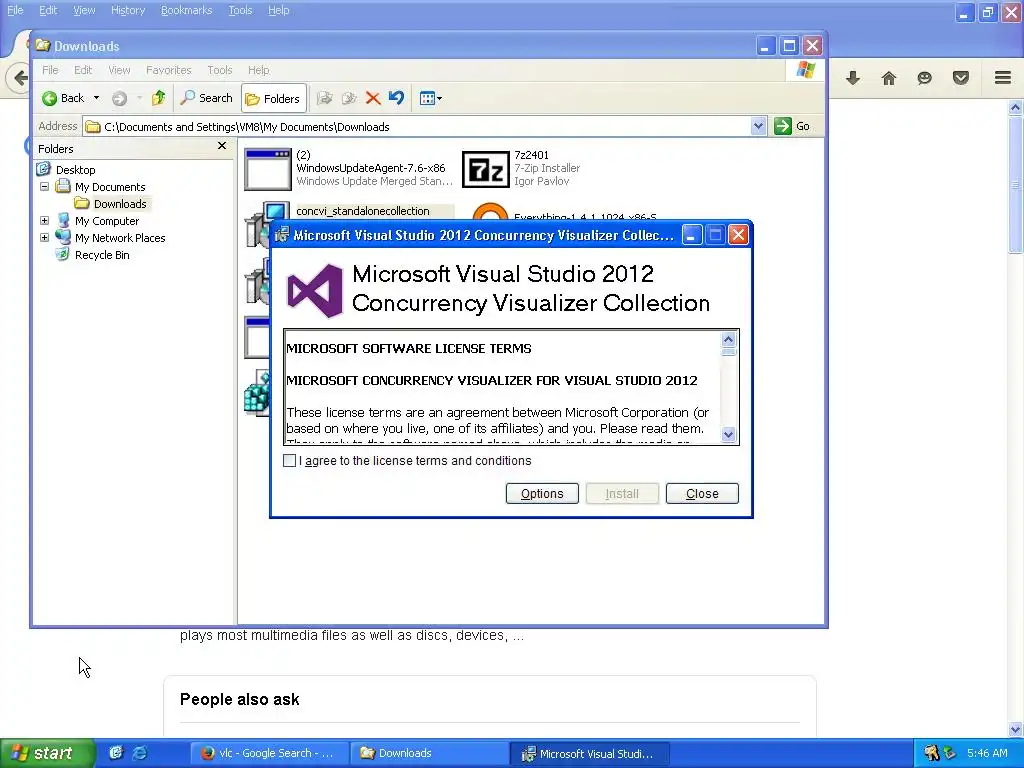Click the Firefox home icon
Screen dimensions: 1024x768
(x=889, y=78)
